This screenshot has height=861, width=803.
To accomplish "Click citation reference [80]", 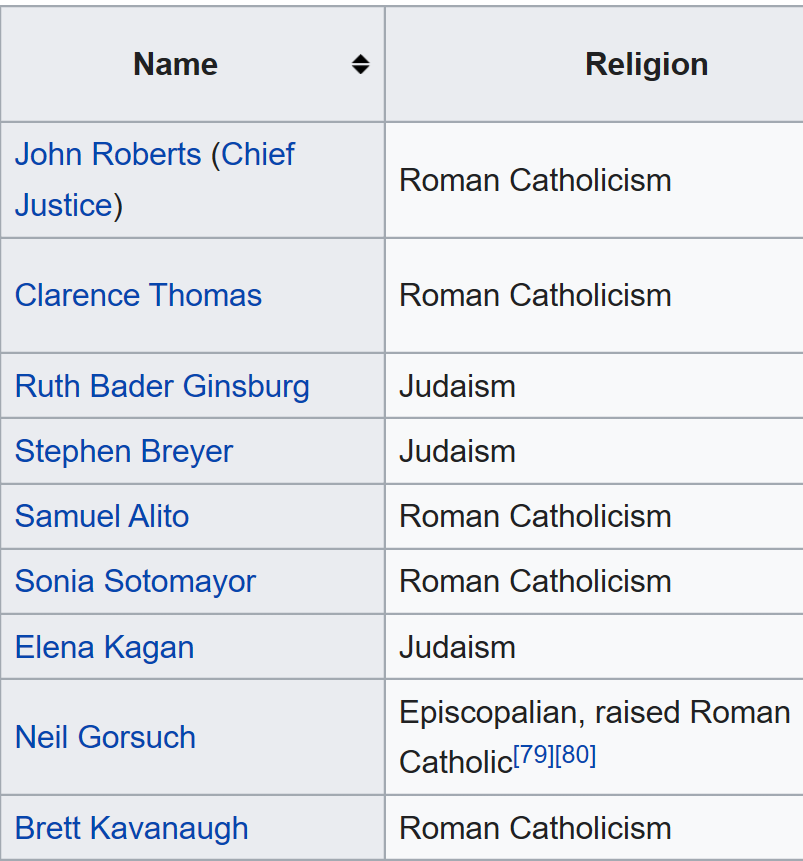I will tap(576, 756).
